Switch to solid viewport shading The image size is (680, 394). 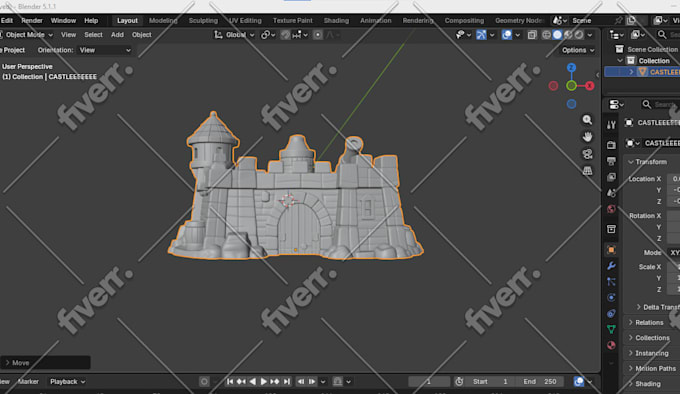click(x=557, y=35)
